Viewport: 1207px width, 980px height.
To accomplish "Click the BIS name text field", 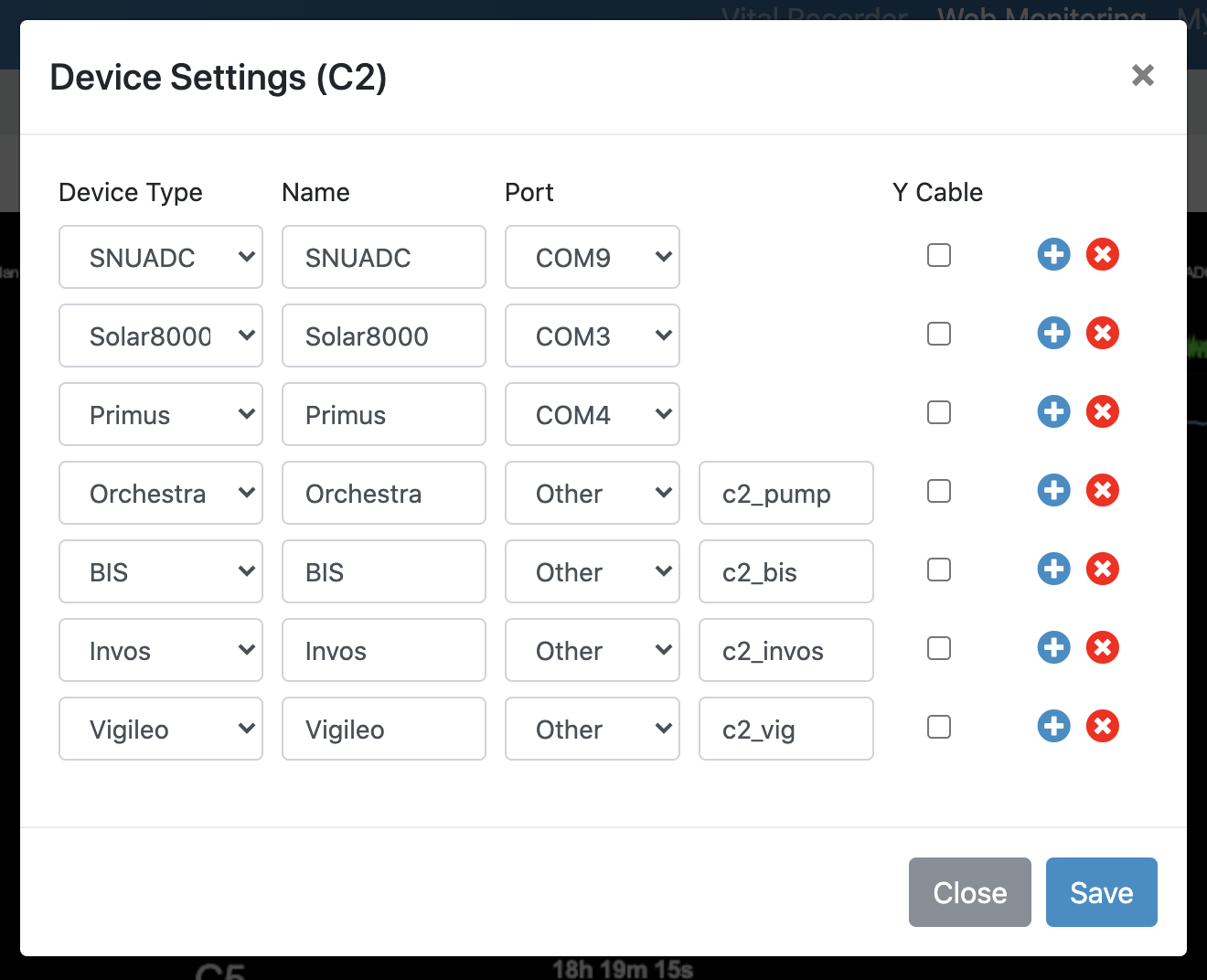I will point(384,571).
